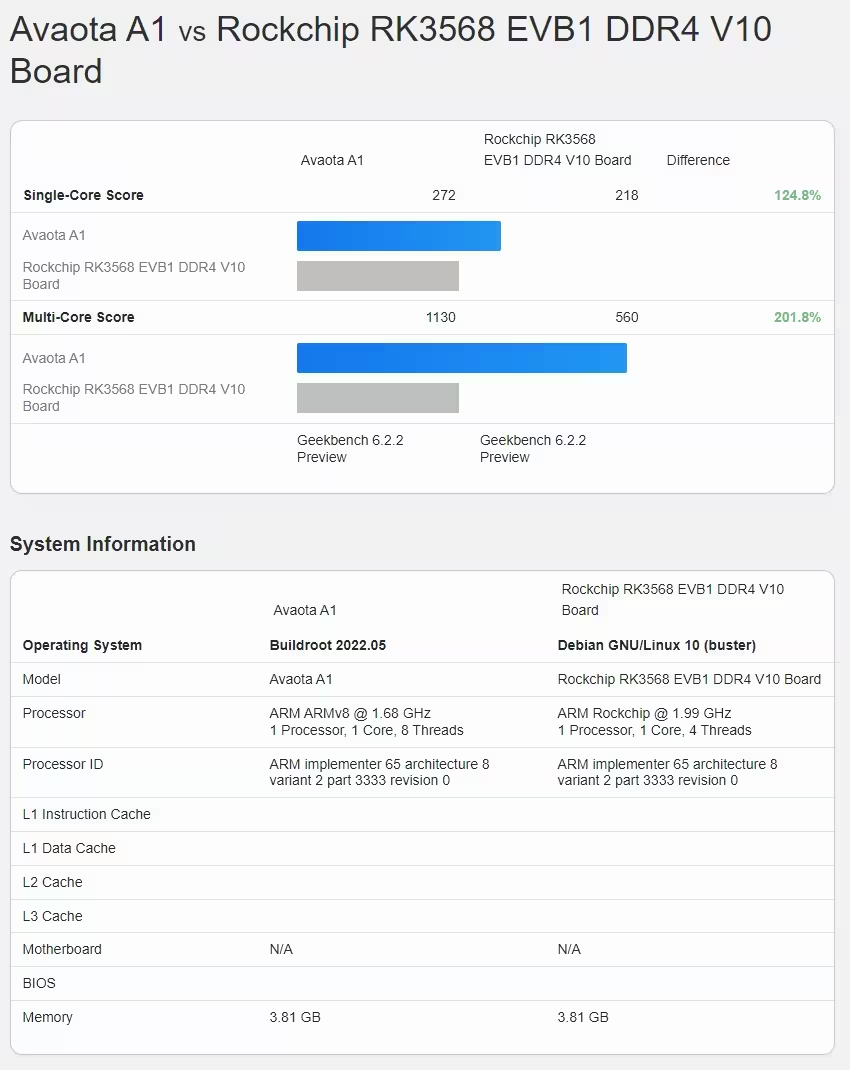Click the Motherboard row label

(62, 949)
